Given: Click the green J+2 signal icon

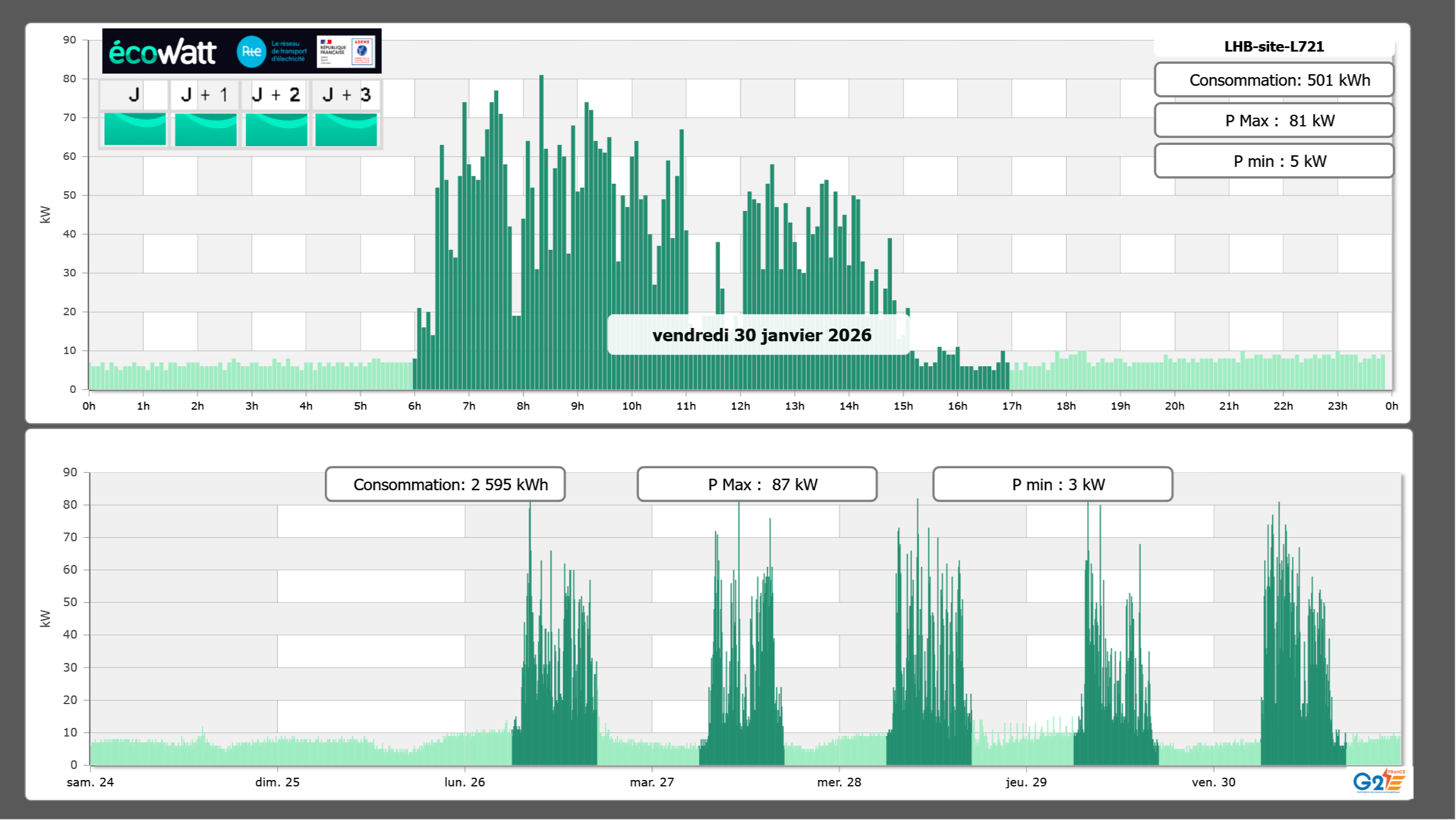Looking at the screenshot, I should pyautogui.click(x=277, y=129).
